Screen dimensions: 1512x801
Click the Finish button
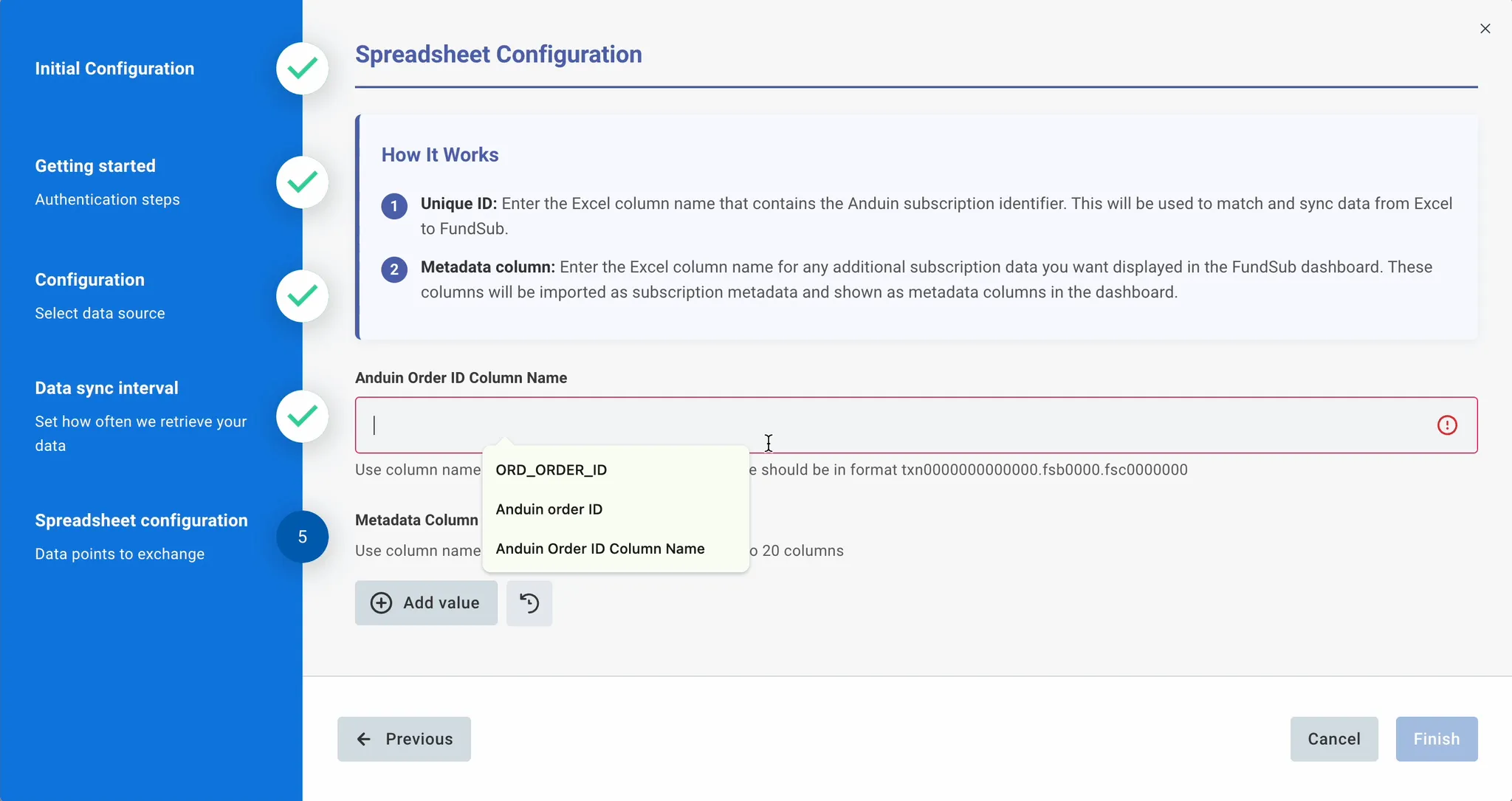pos(1436,739)
